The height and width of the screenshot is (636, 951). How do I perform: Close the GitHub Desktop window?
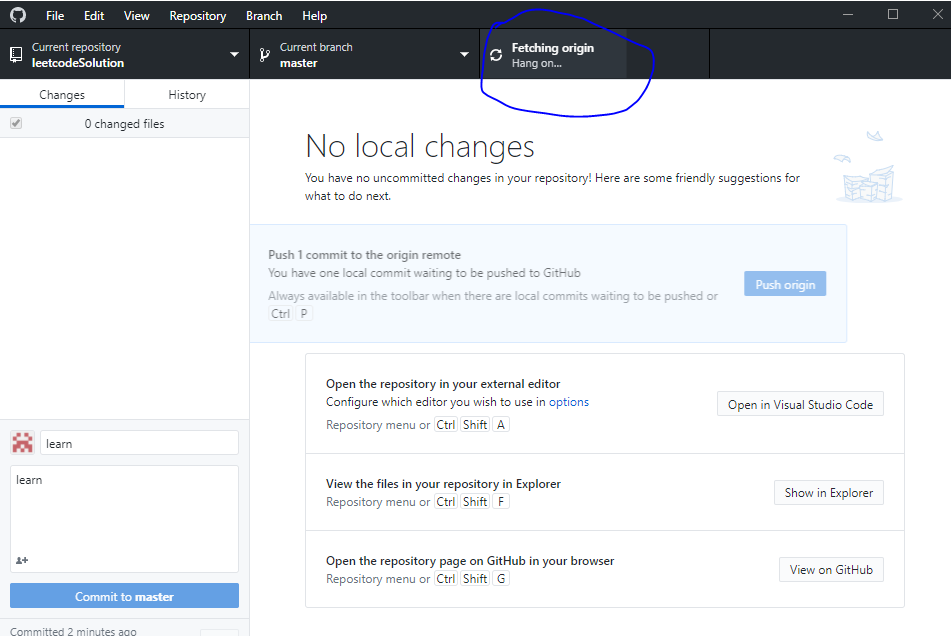(938, 14)
